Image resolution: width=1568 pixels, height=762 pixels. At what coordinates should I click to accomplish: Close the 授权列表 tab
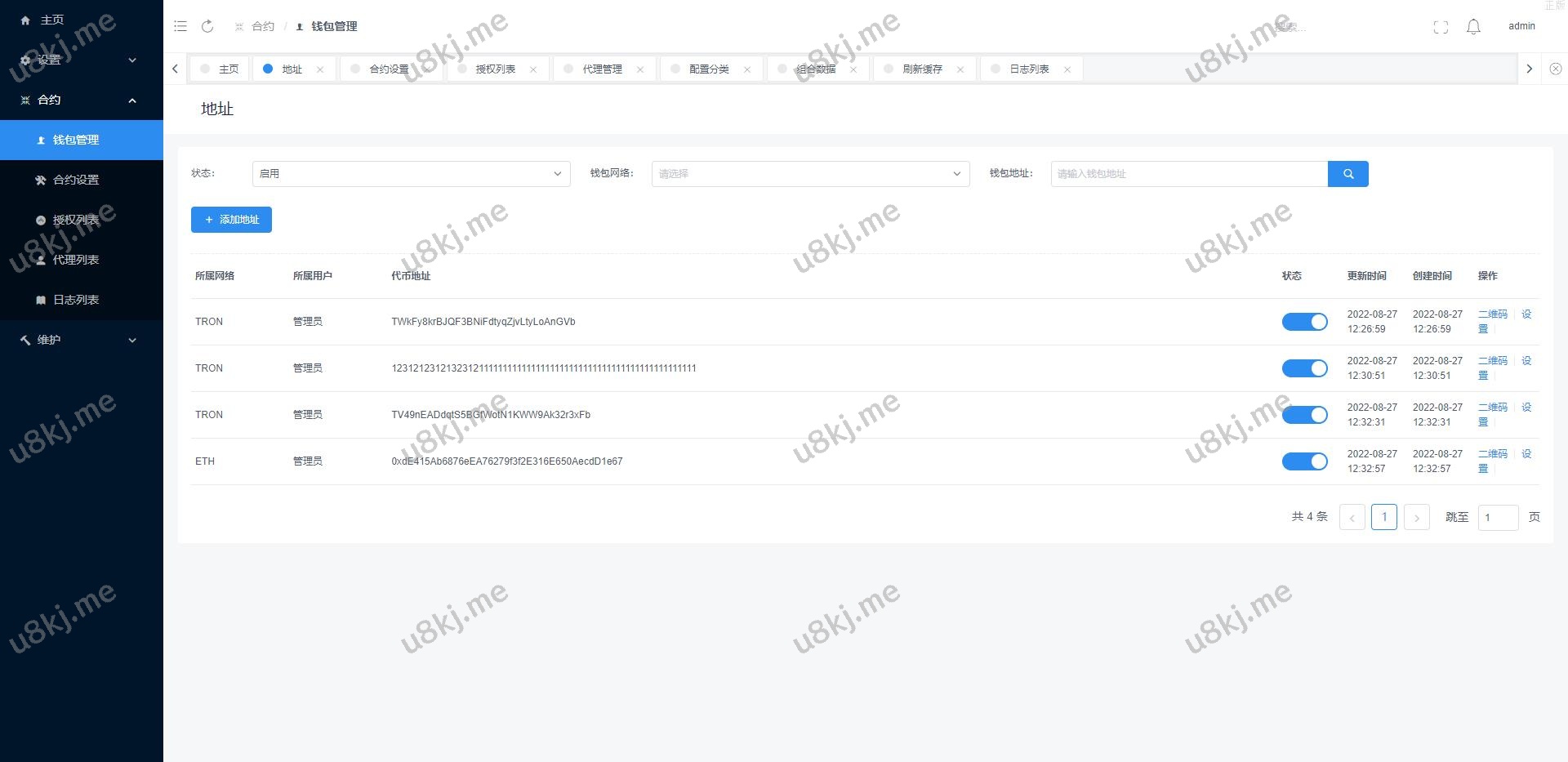[533, 69]
